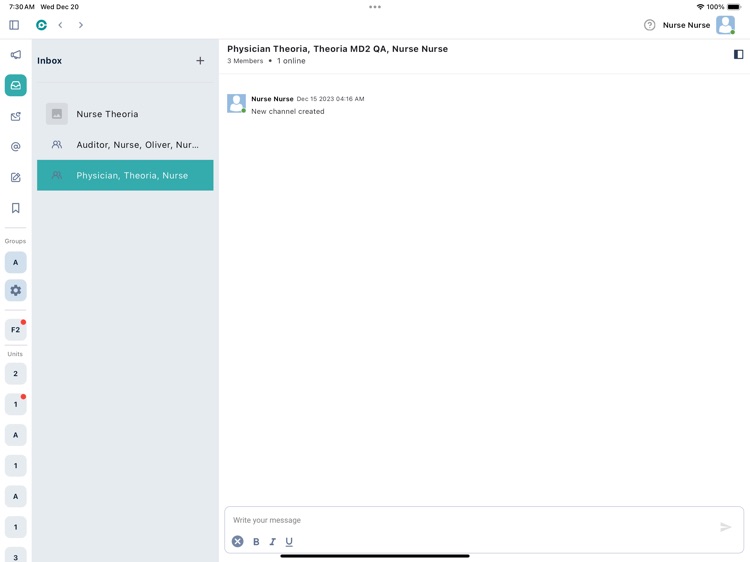Toggle the right details panel icon

[x=738, y=55]
